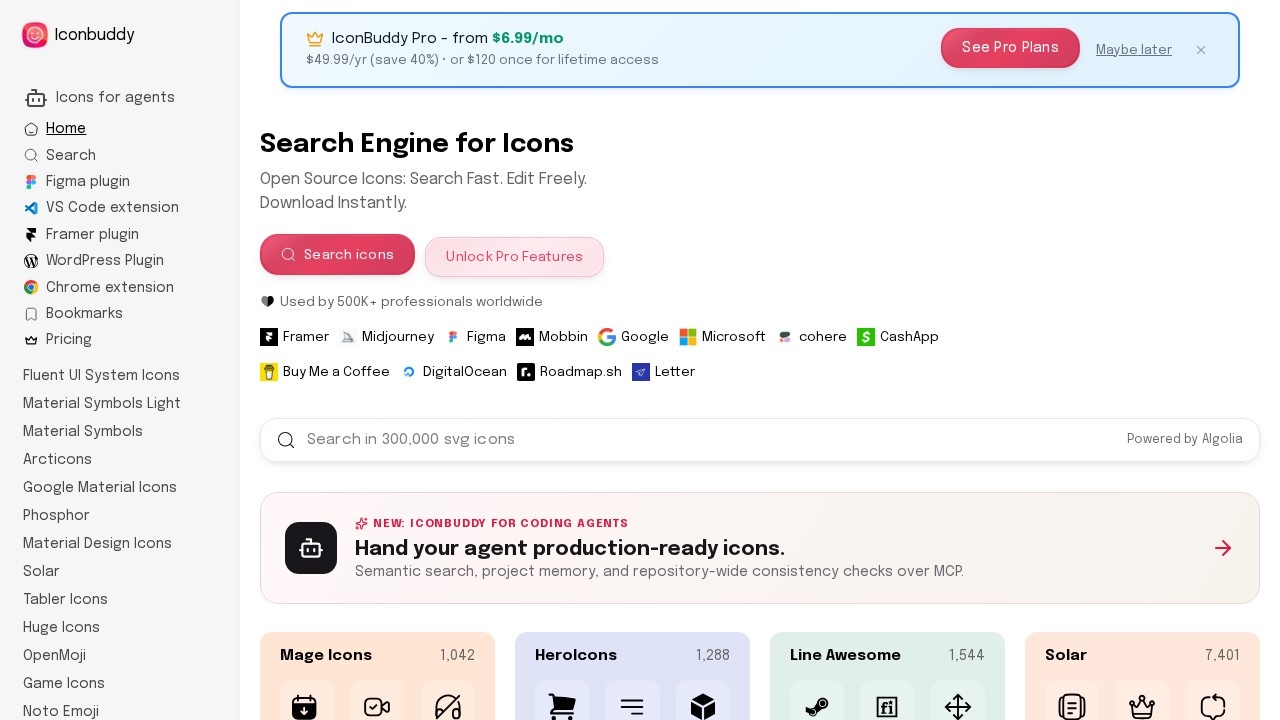Click the Search icons button

337,255
